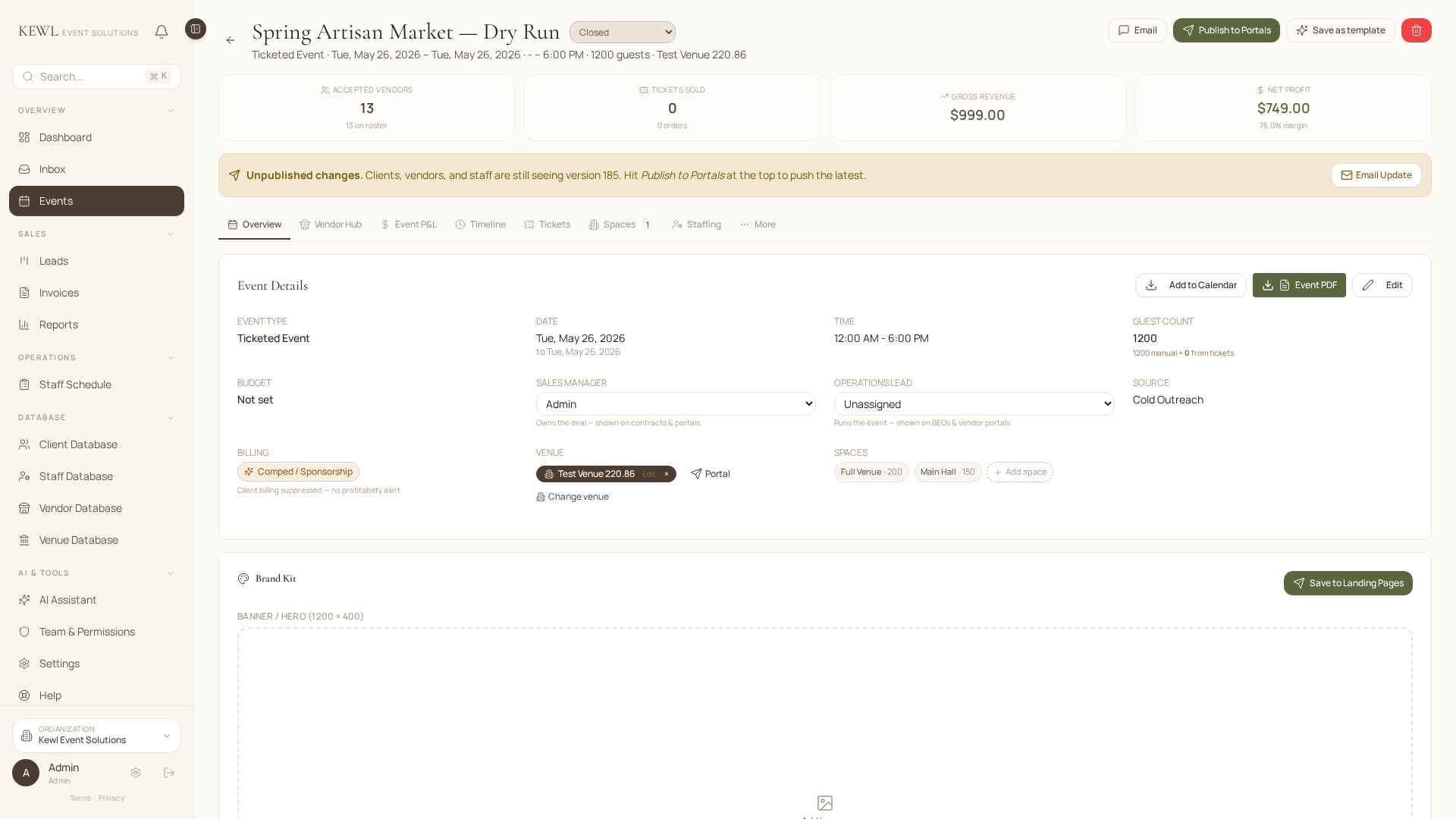Click Change venue
1456x819 pixels.
coord(573,497)
